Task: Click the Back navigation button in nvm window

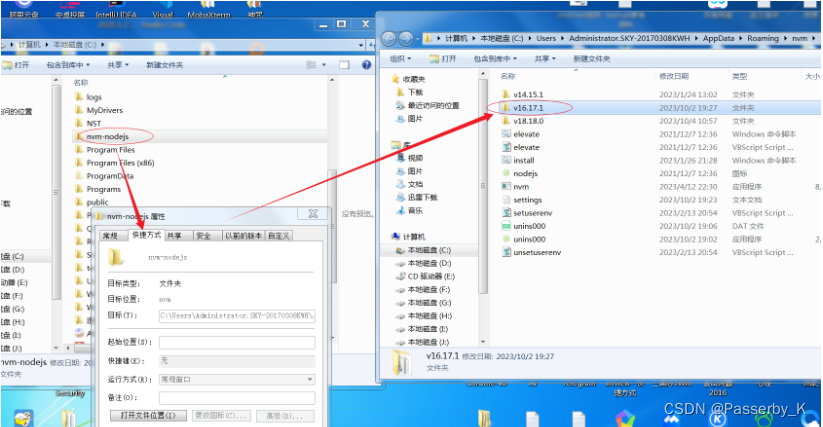Action: (388, 38)
